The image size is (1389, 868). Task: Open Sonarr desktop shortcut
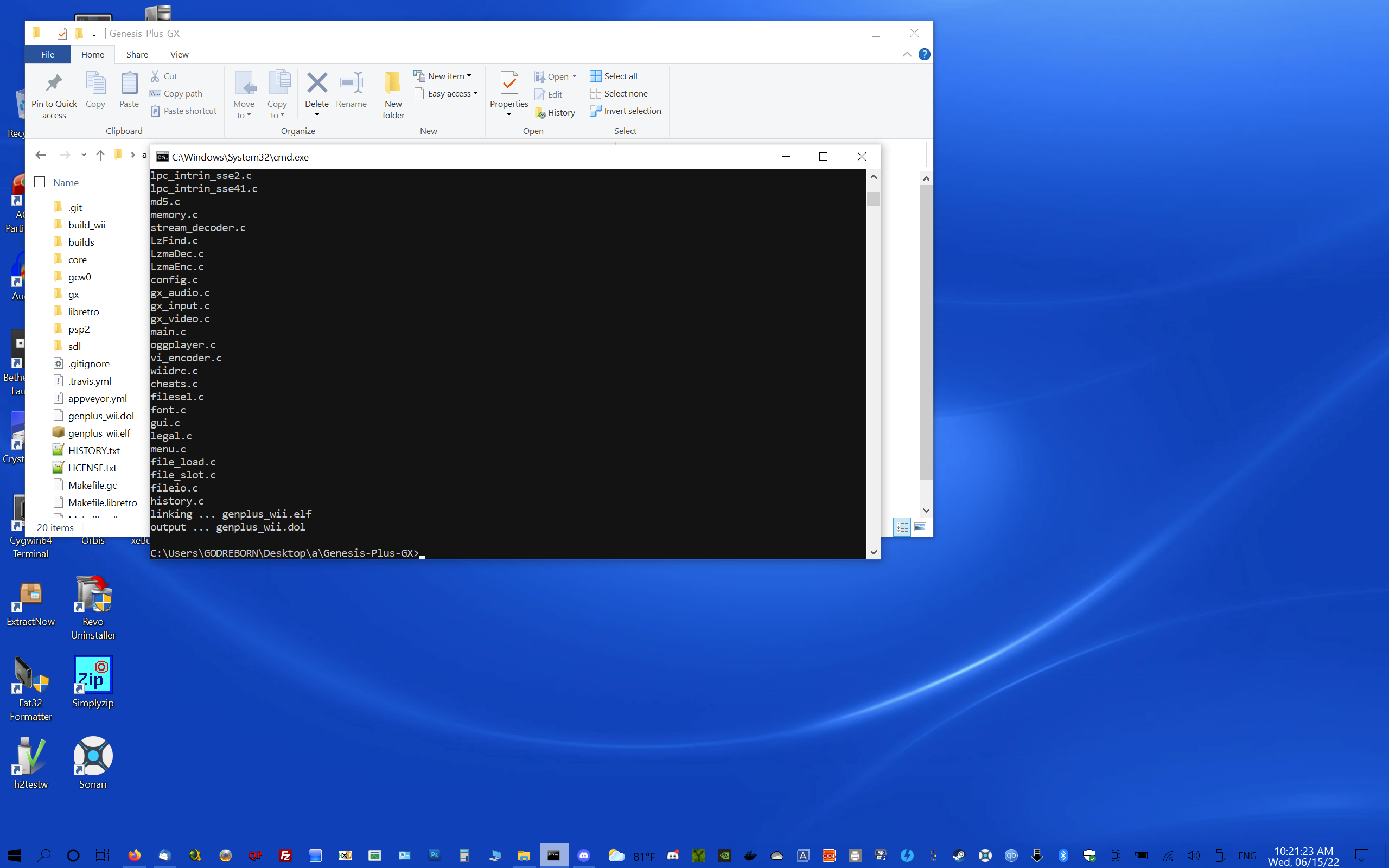click(93, 763)
